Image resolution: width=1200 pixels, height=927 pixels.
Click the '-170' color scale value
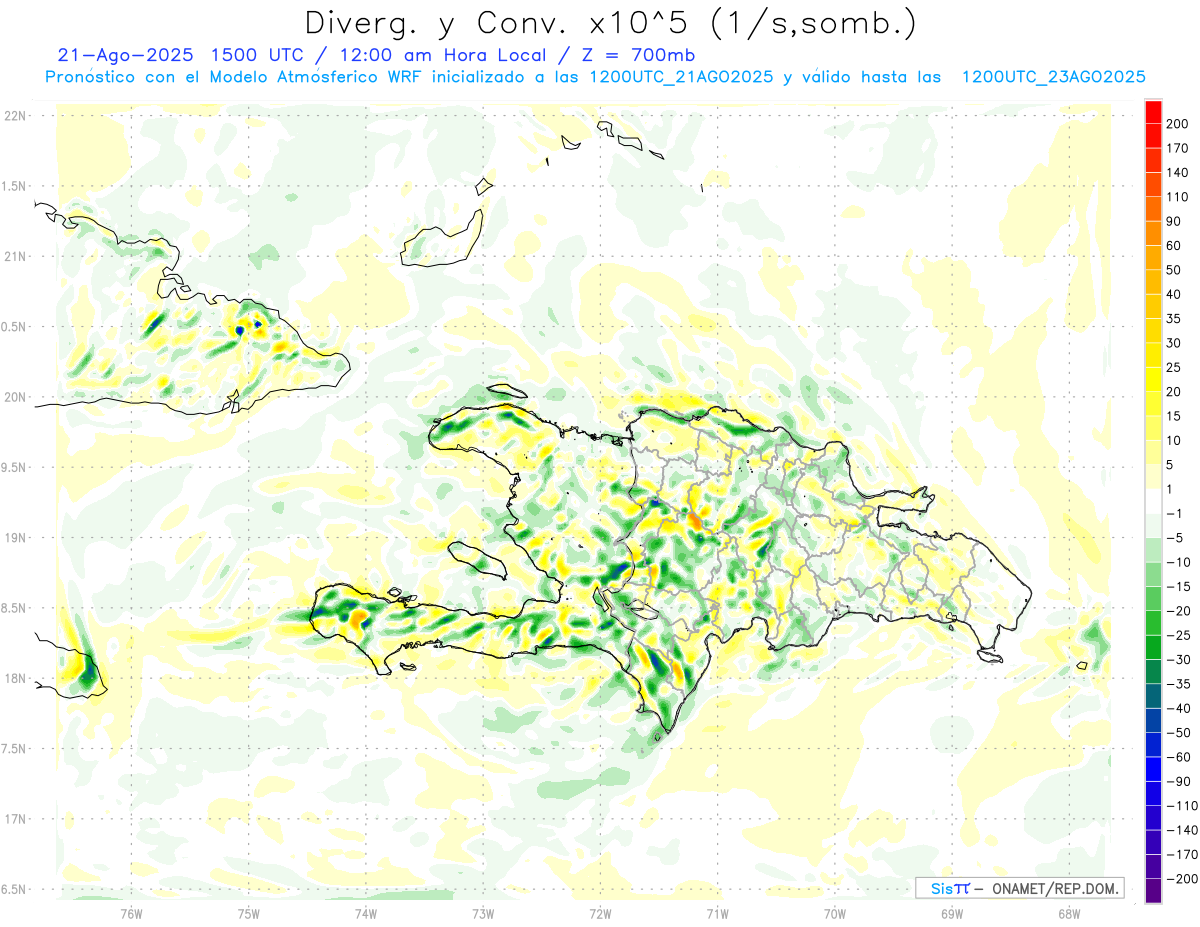1181,855
